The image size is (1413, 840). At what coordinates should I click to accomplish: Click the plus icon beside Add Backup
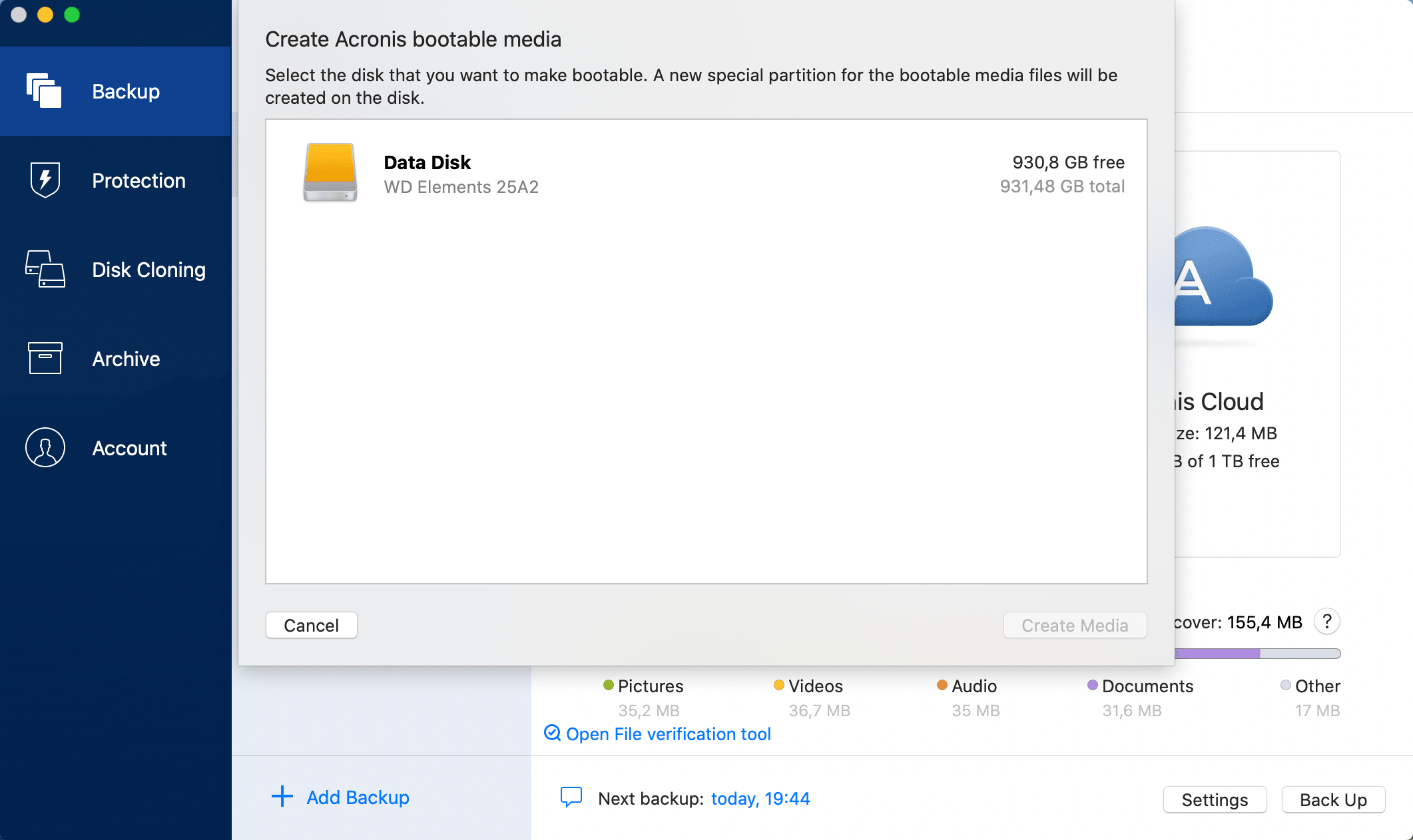[x=282, y=797]
